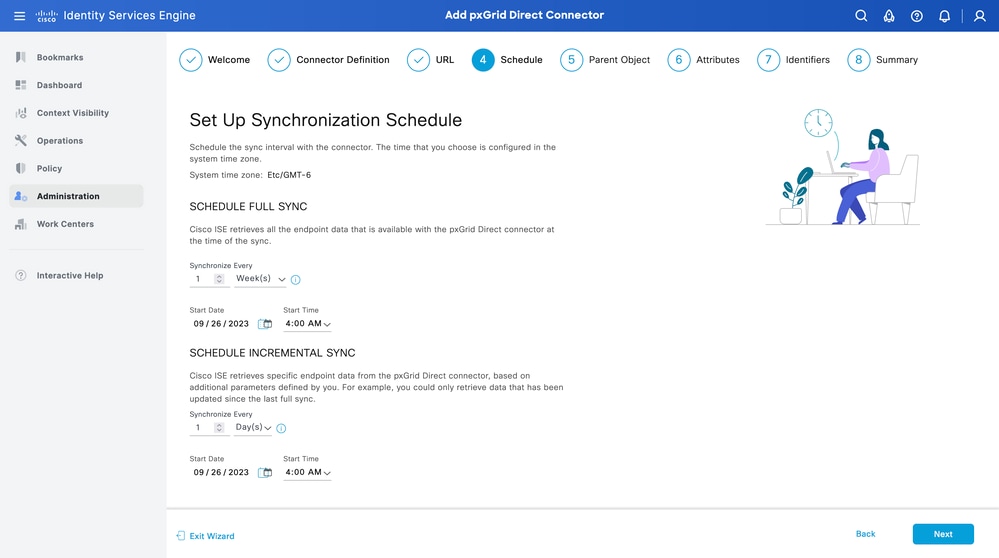Open the user profile icon
Screen dimensions: 999x558
pos(979,15)
